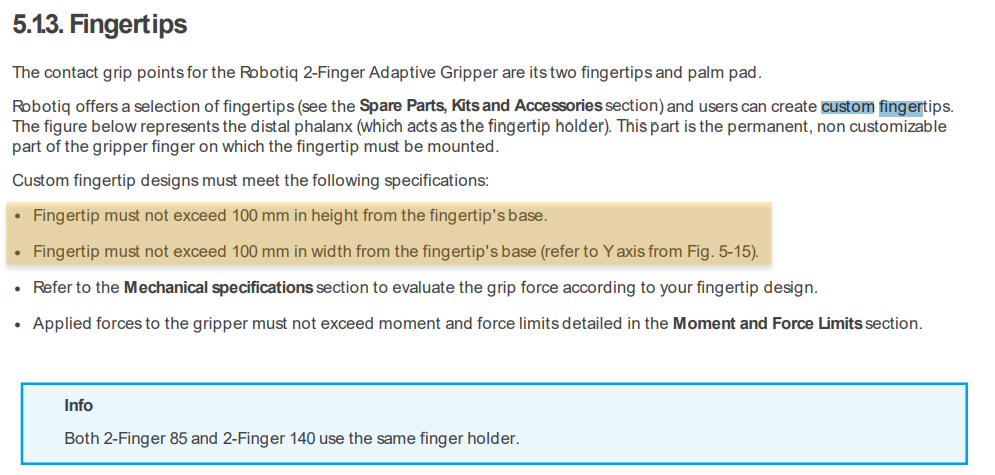
Task: Click the words Robotiq 2-Finger Adaptive Gripper
Action: [369, 72]
